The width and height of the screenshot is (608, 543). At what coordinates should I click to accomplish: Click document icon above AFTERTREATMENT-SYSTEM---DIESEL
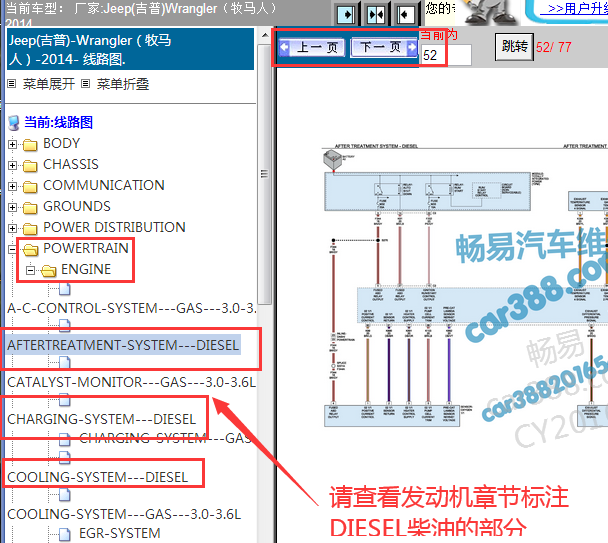click(x=65, y=326)
